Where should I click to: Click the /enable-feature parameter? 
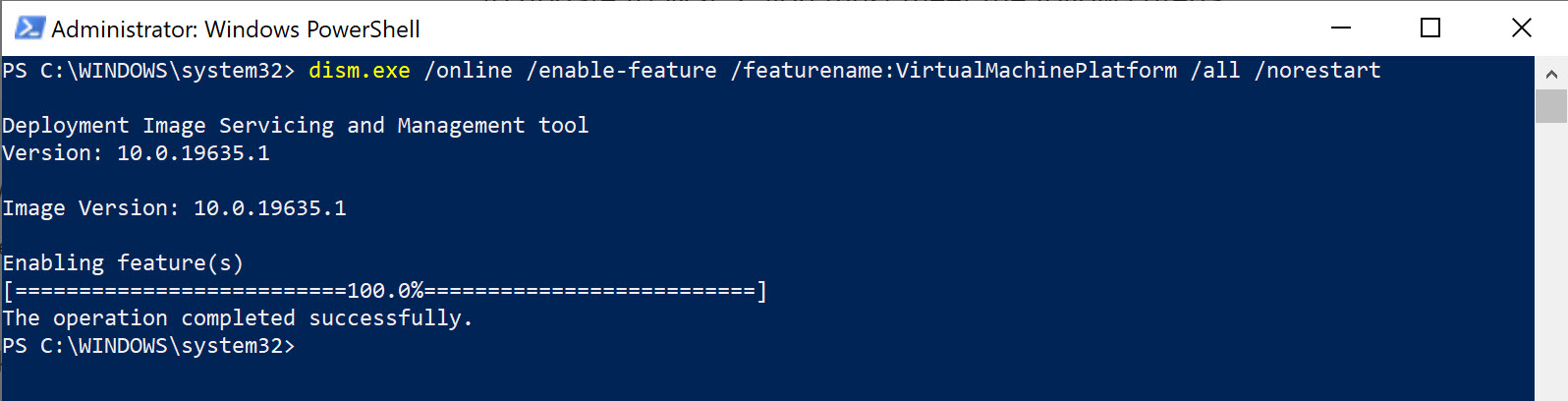click(x=622, y=71)
